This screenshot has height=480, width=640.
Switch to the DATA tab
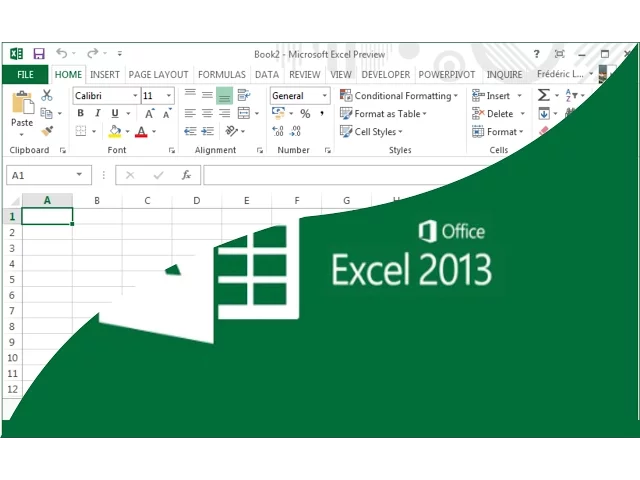267,75
